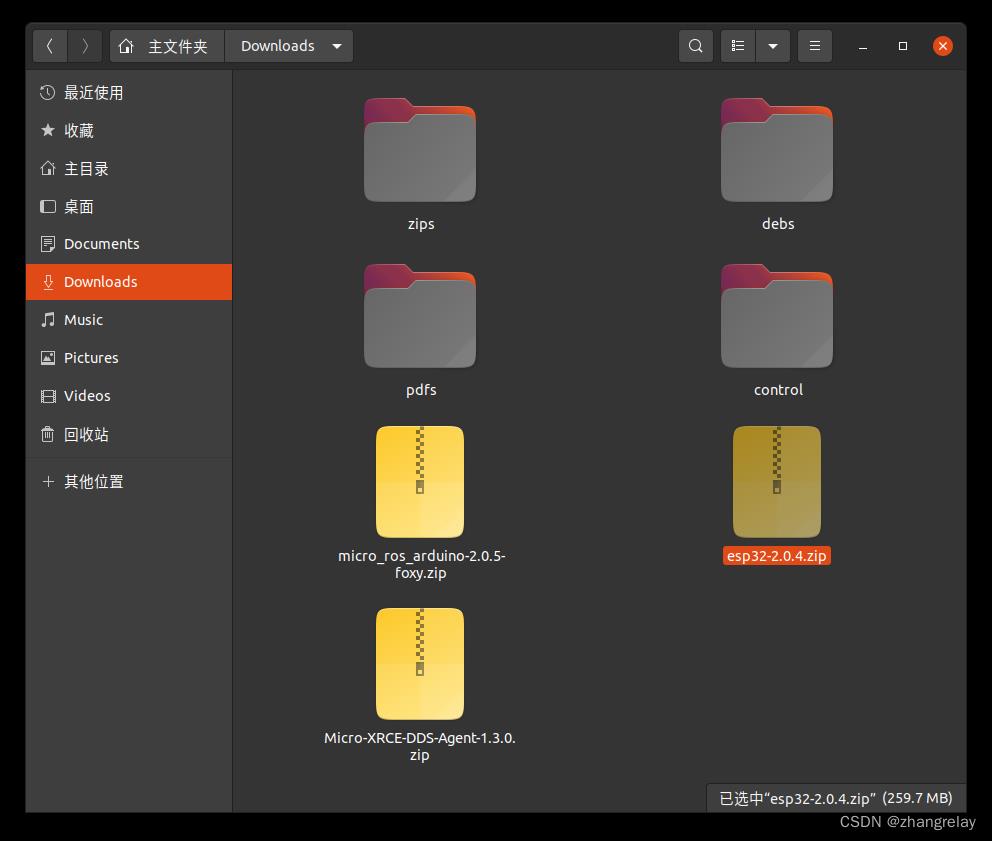Click the plus icon beside 其他位置
Viewport: 992px width, 841px height.
pyautogui.click(x=47, y=482)
